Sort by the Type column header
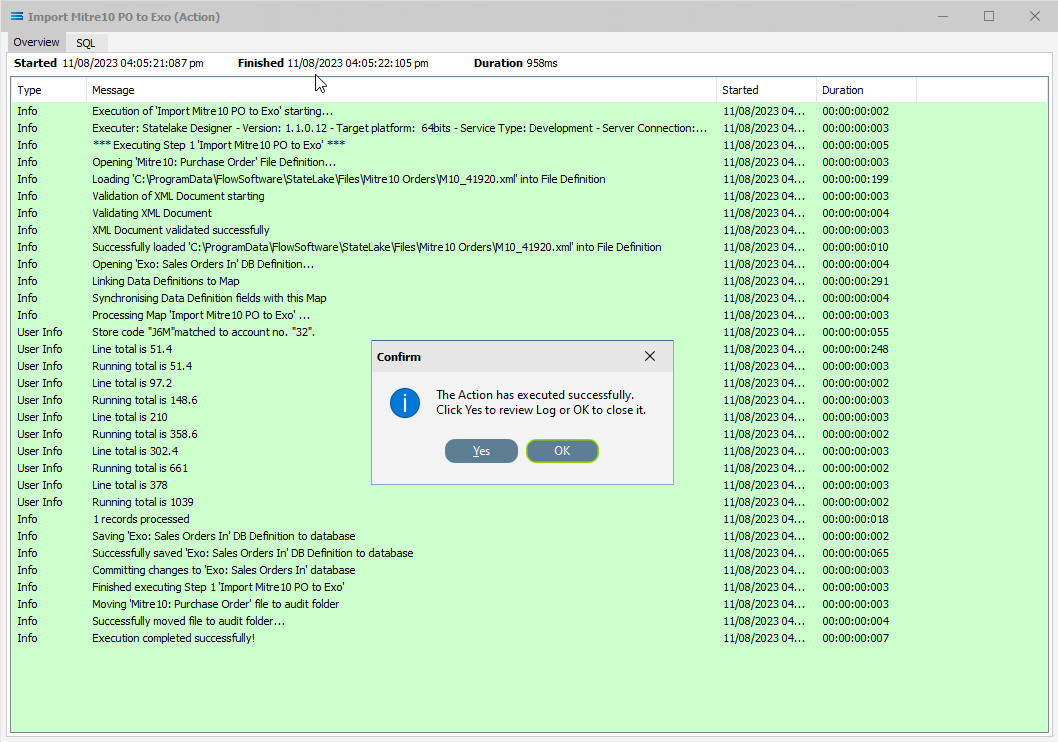The image size is (1058, 742). (48, 90)
